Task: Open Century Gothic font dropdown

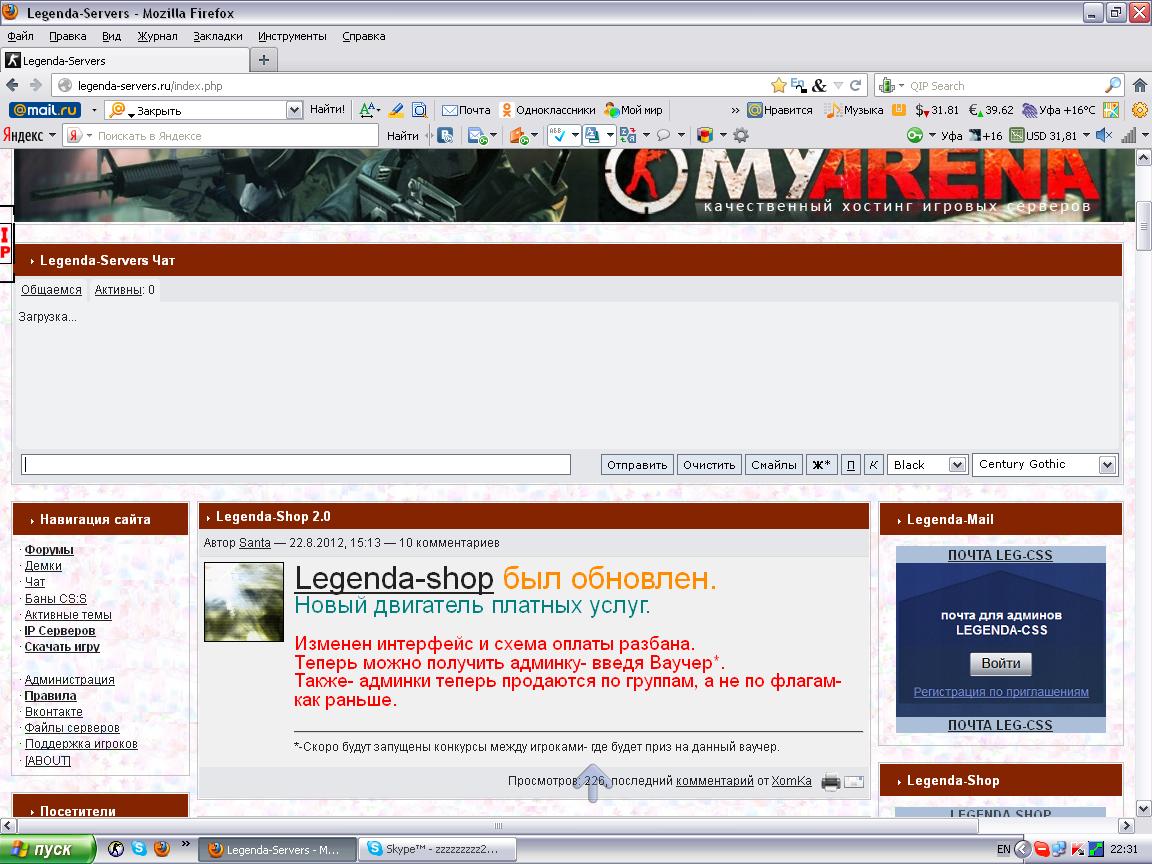Action: [x=1045, y=464]
